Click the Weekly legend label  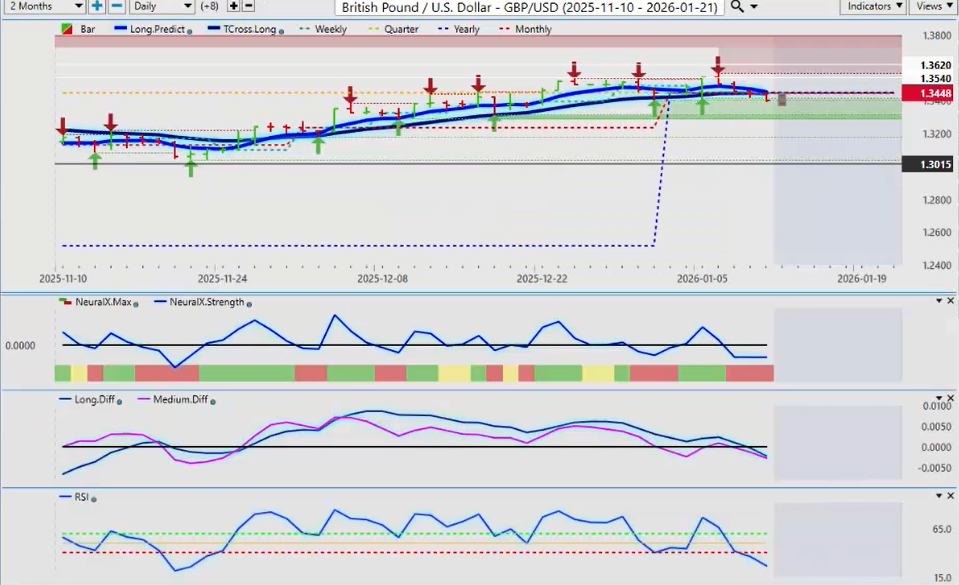pyautogui.click(x=330, y=30)
